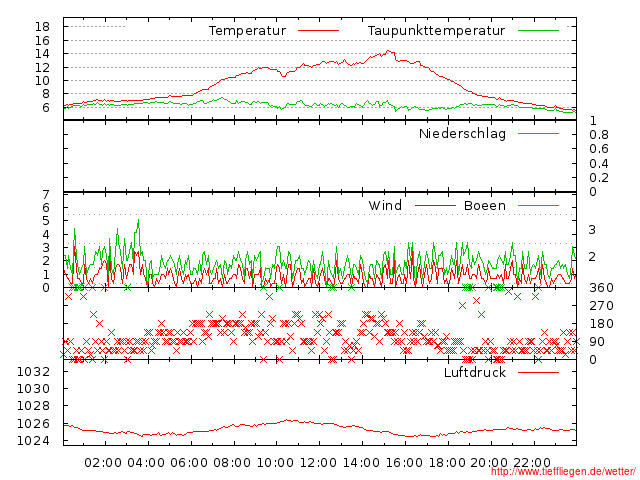Click the 180 wind direction axis label
The image size is (640, 480).
601,324
